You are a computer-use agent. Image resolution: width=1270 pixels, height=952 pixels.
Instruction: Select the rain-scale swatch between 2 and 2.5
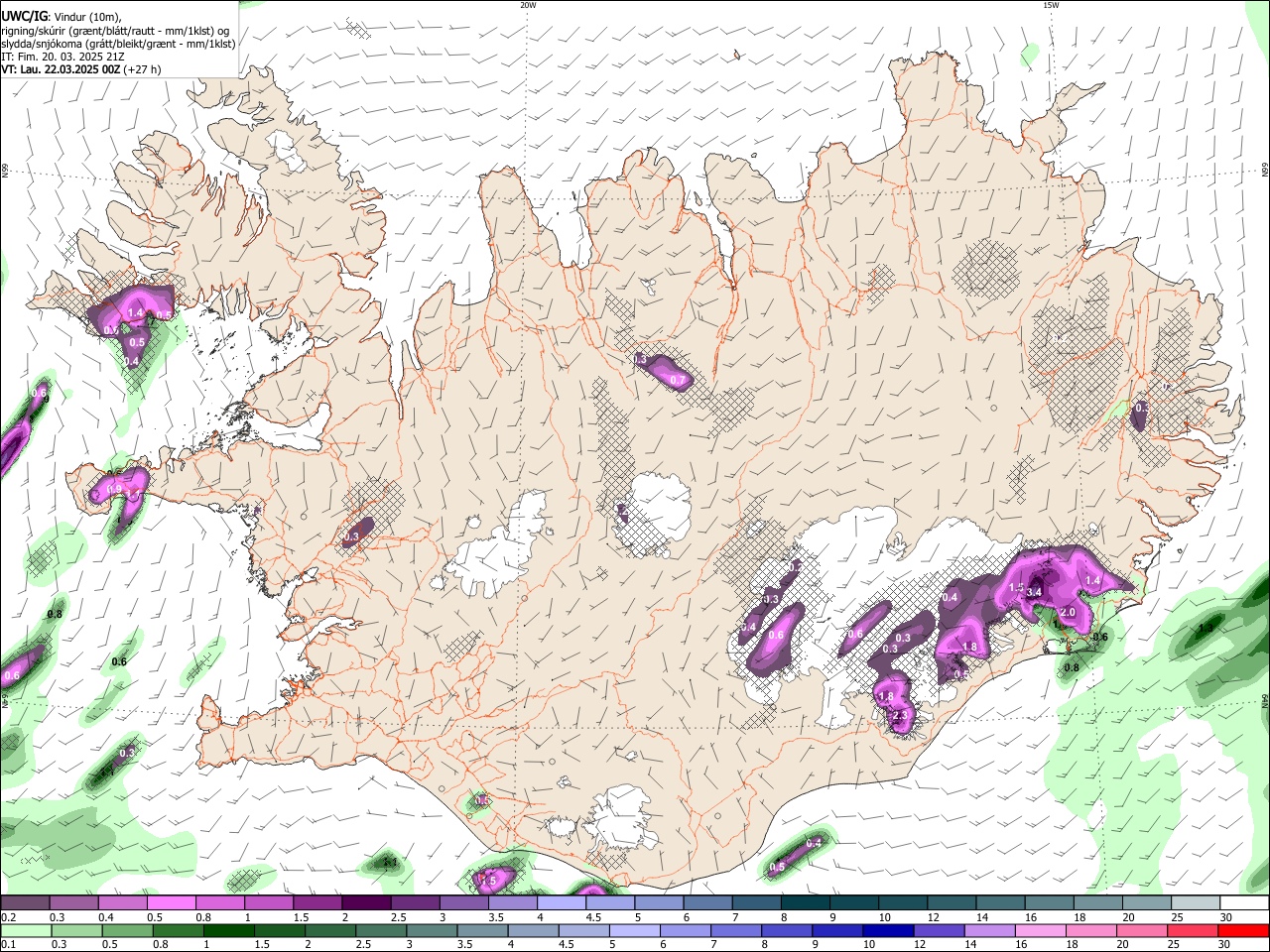329,930
